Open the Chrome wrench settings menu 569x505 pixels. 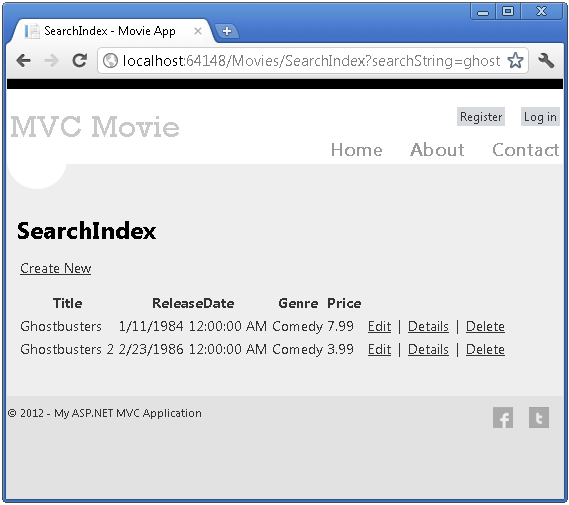coord(546,60)
